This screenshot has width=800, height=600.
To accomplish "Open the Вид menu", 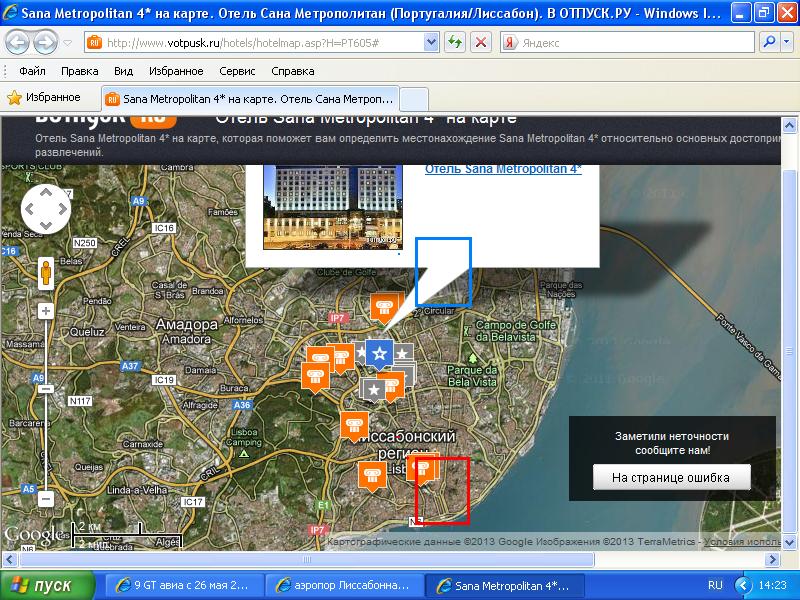I will click(x=123, y=71).
